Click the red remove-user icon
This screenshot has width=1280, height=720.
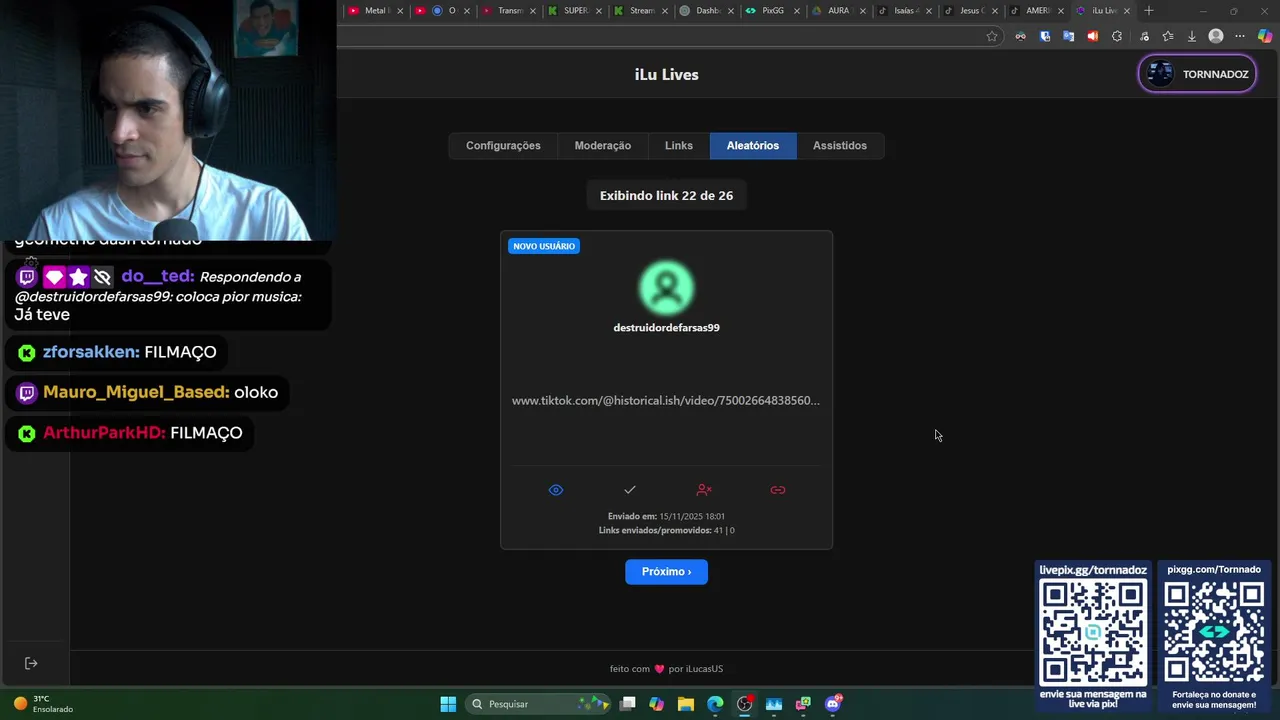(704, 490)
